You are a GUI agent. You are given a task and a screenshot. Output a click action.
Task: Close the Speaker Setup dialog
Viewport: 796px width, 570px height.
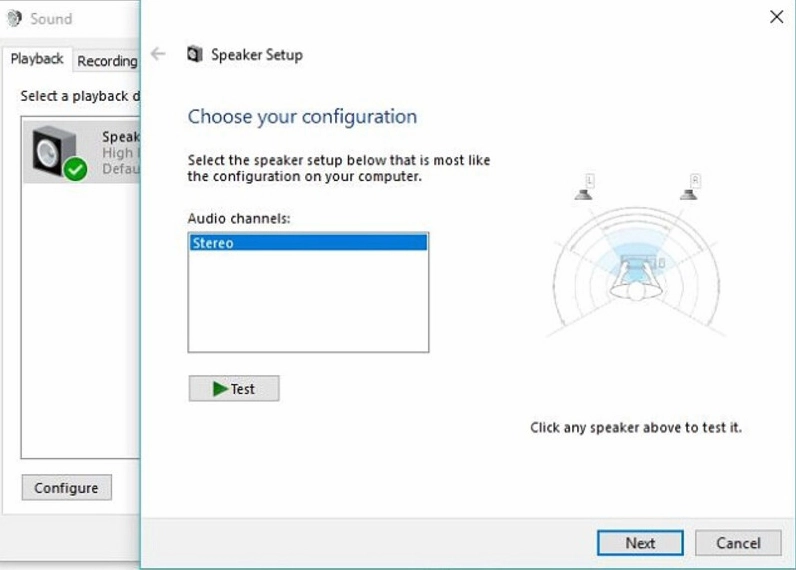coord(776,17)
